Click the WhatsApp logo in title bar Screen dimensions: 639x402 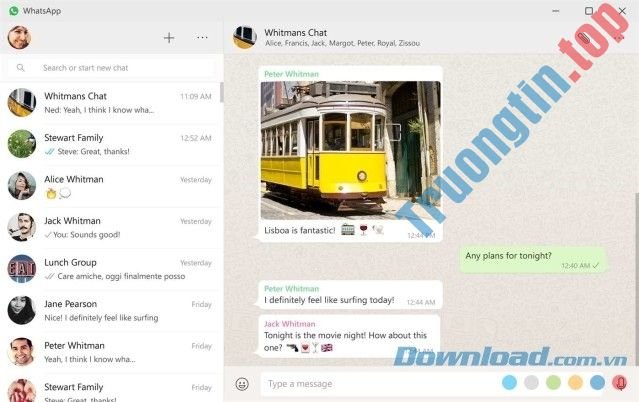13,11
